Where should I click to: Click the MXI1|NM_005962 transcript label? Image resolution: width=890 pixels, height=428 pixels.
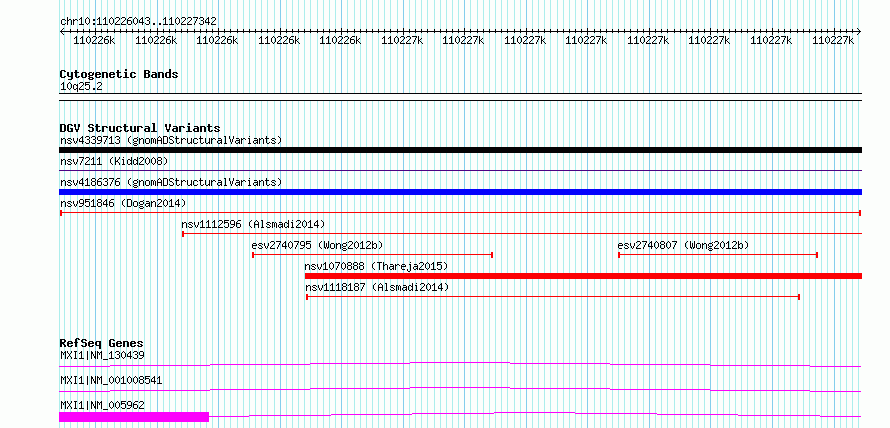102,405
